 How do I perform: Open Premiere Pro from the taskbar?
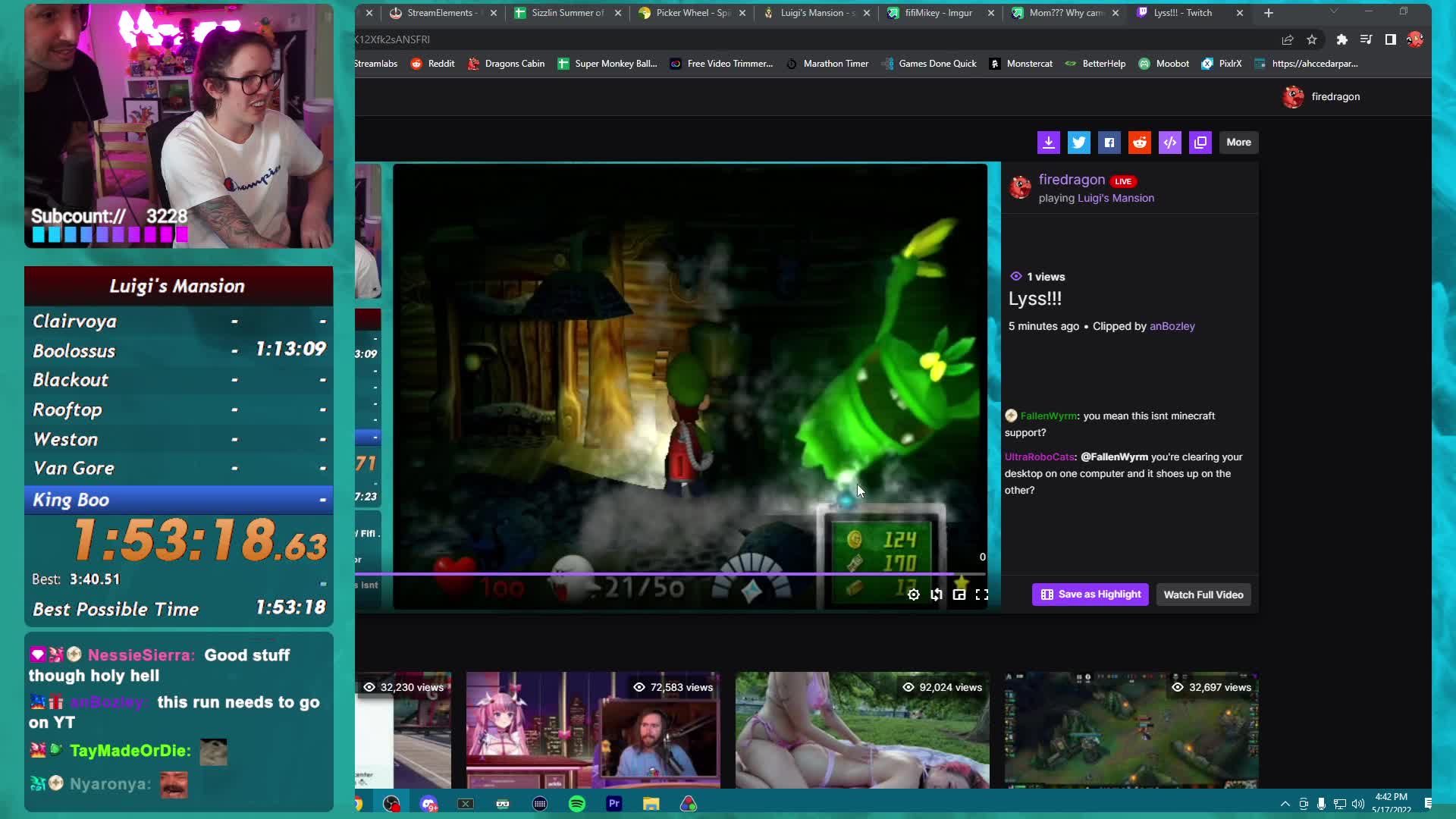[x=614, y=804]
